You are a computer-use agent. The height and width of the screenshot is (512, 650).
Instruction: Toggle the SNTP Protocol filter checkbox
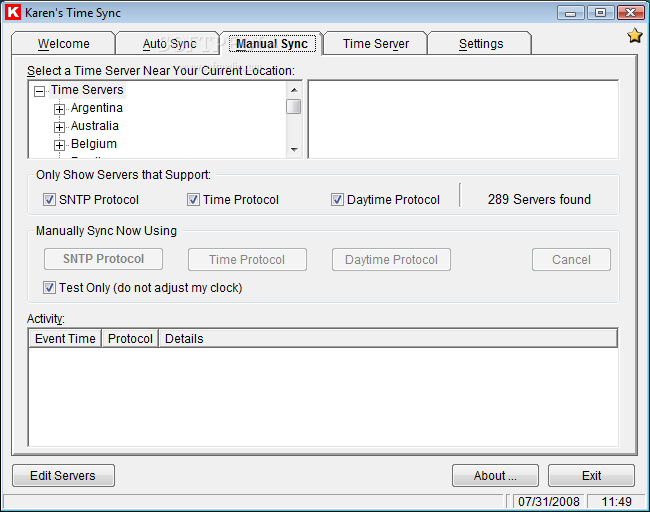(x=49, y=200)
